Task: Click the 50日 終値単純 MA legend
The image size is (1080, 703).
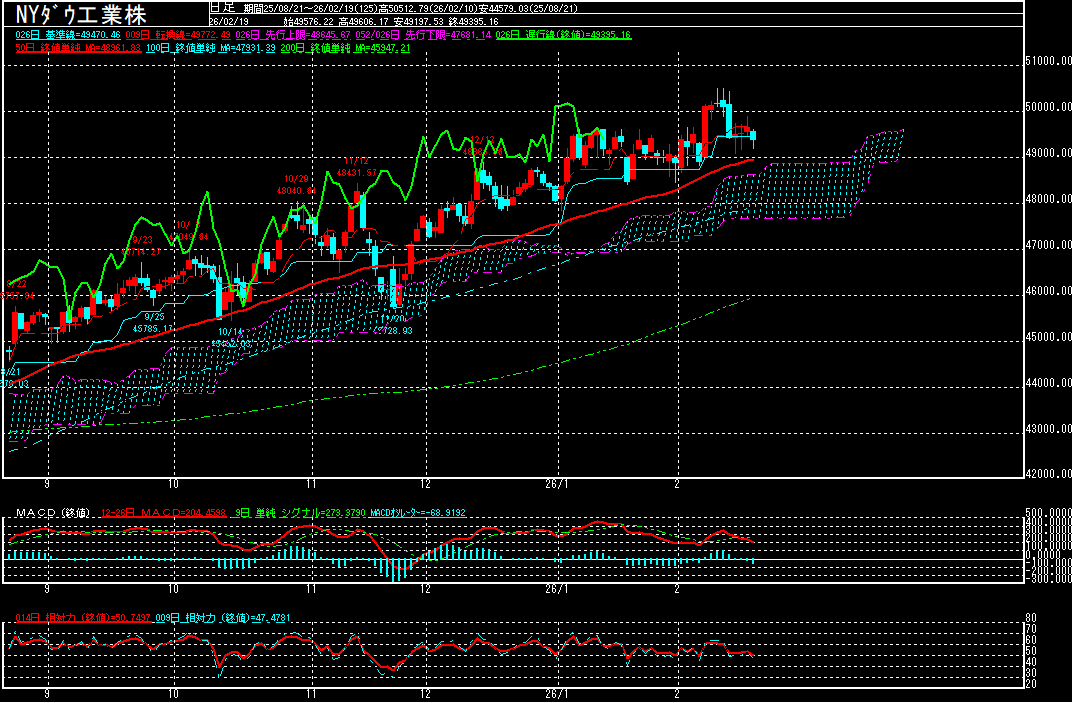Action: click(x=70, y=47)
